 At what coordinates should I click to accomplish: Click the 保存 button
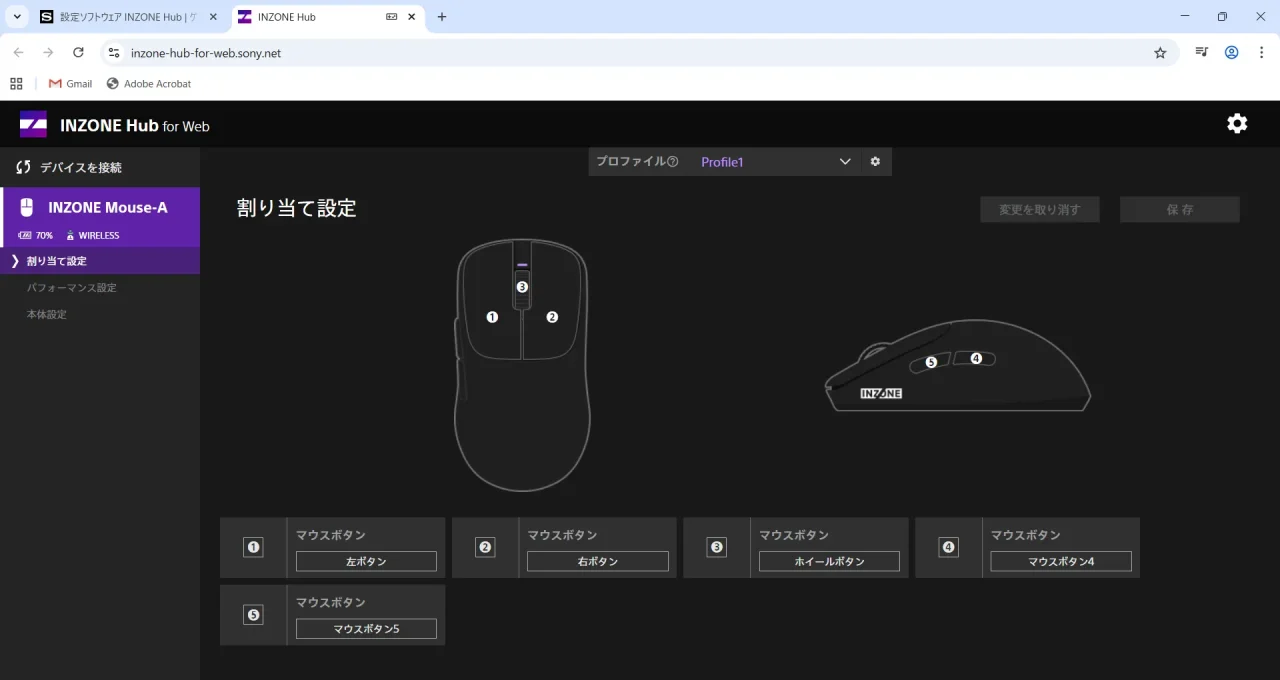tap(1180, 210)
